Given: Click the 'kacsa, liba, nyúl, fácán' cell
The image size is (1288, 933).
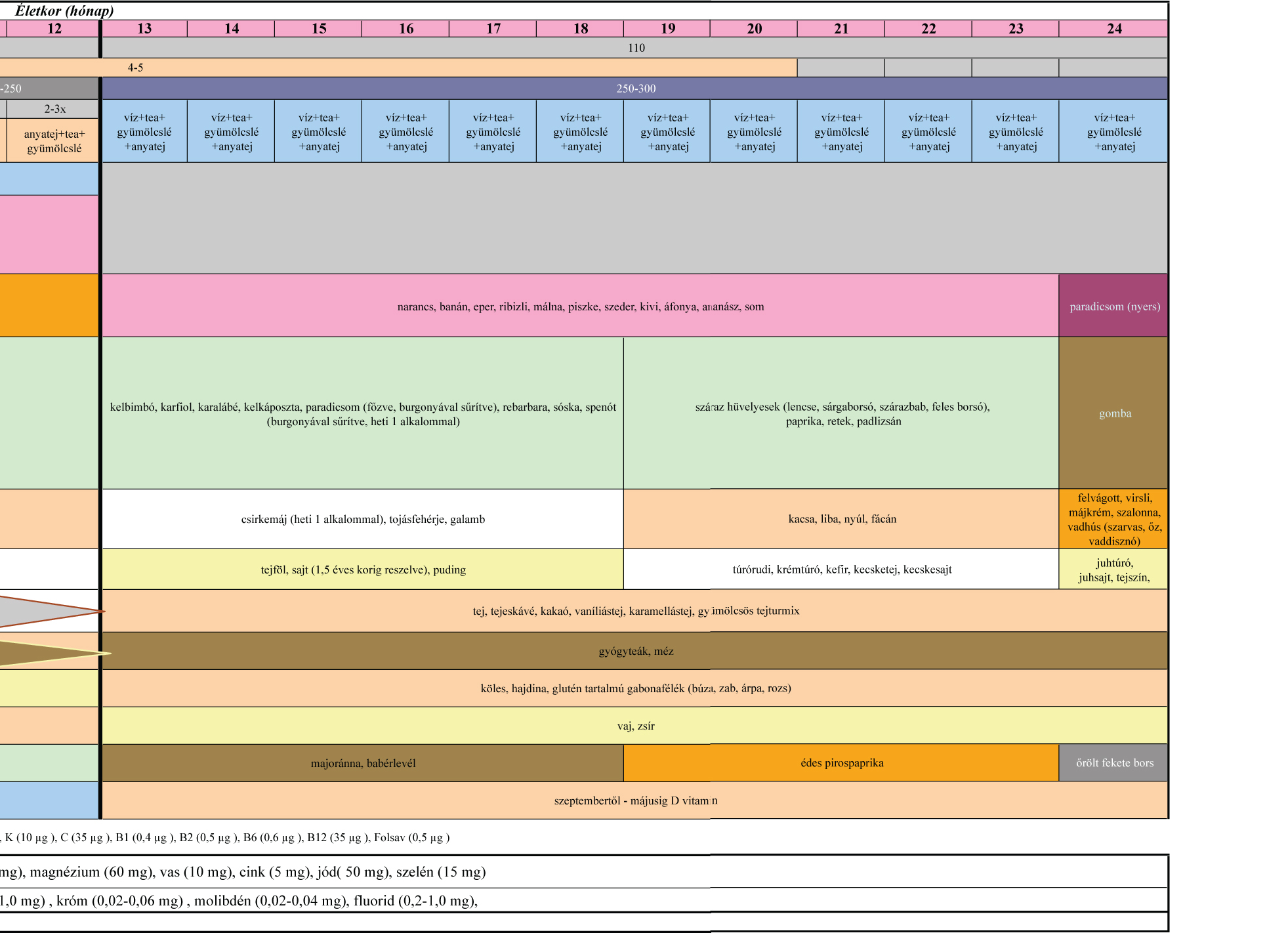Looking at the screenshot, I should click(x=842, y=519).
